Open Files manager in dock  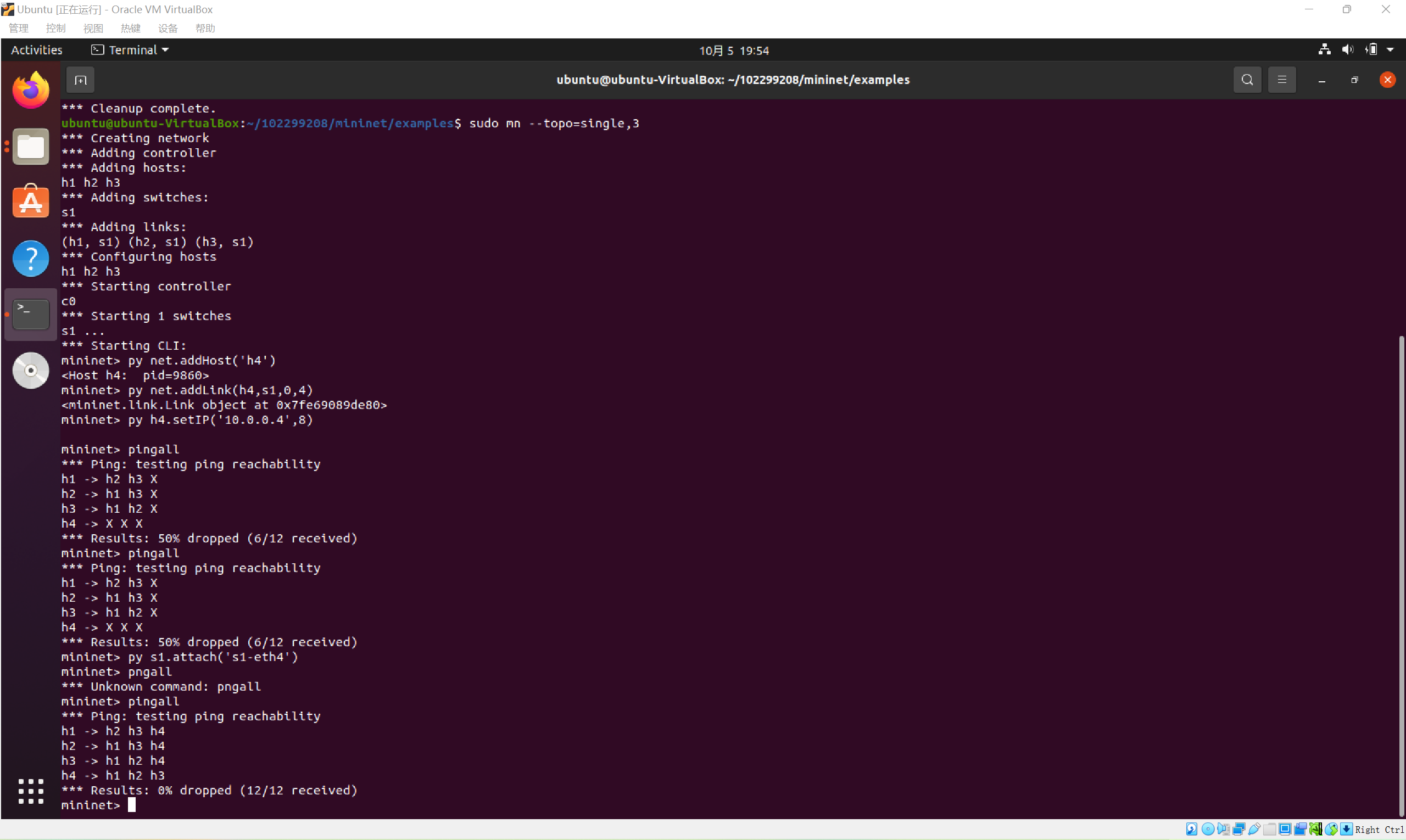31,147
